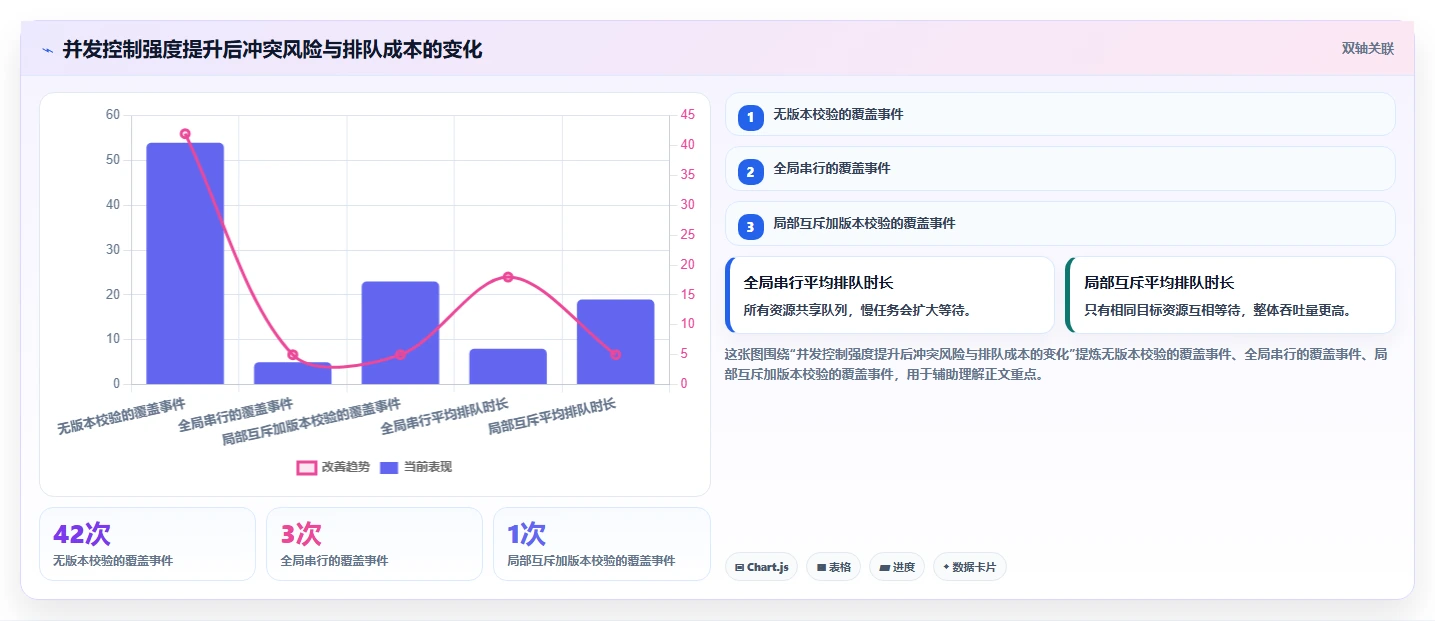1435x621 pixels.
Task: Click the bar for 局部互斥加版本校验的覆盖事件
Action: click(x=400, y=333)
